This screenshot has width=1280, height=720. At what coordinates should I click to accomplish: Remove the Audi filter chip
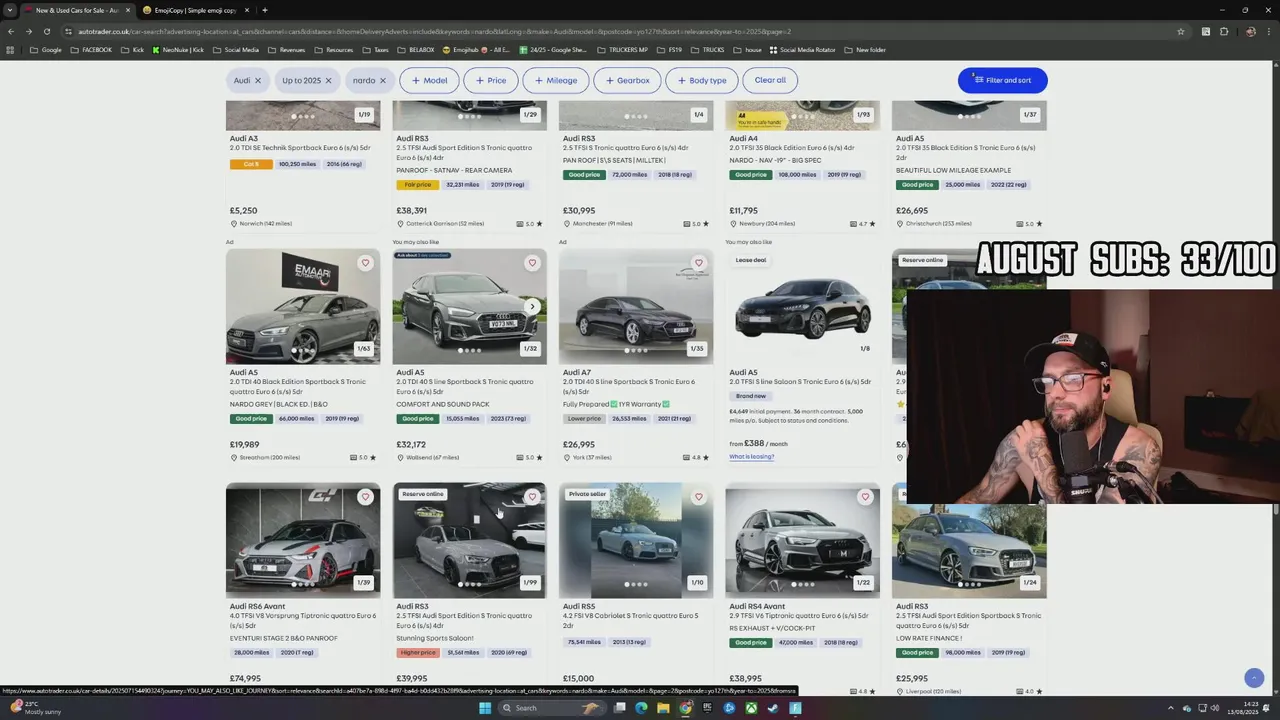click(257, 80)
